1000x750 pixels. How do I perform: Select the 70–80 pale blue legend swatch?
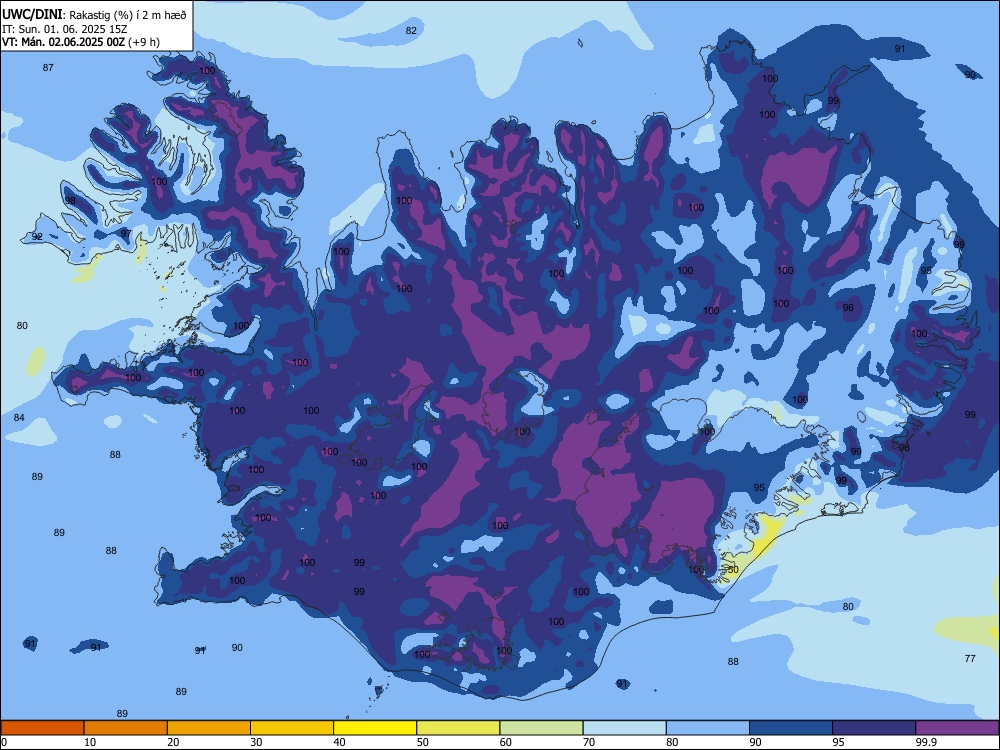(624, 728)
